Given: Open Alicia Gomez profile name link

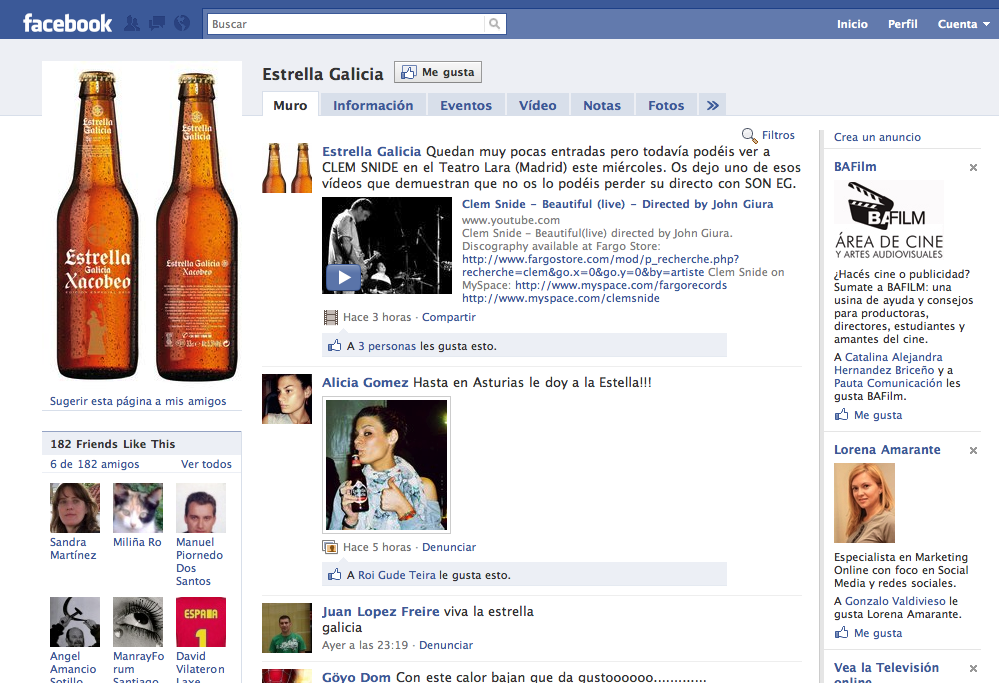Looking at the screenshot, I should tap(365, 382).
